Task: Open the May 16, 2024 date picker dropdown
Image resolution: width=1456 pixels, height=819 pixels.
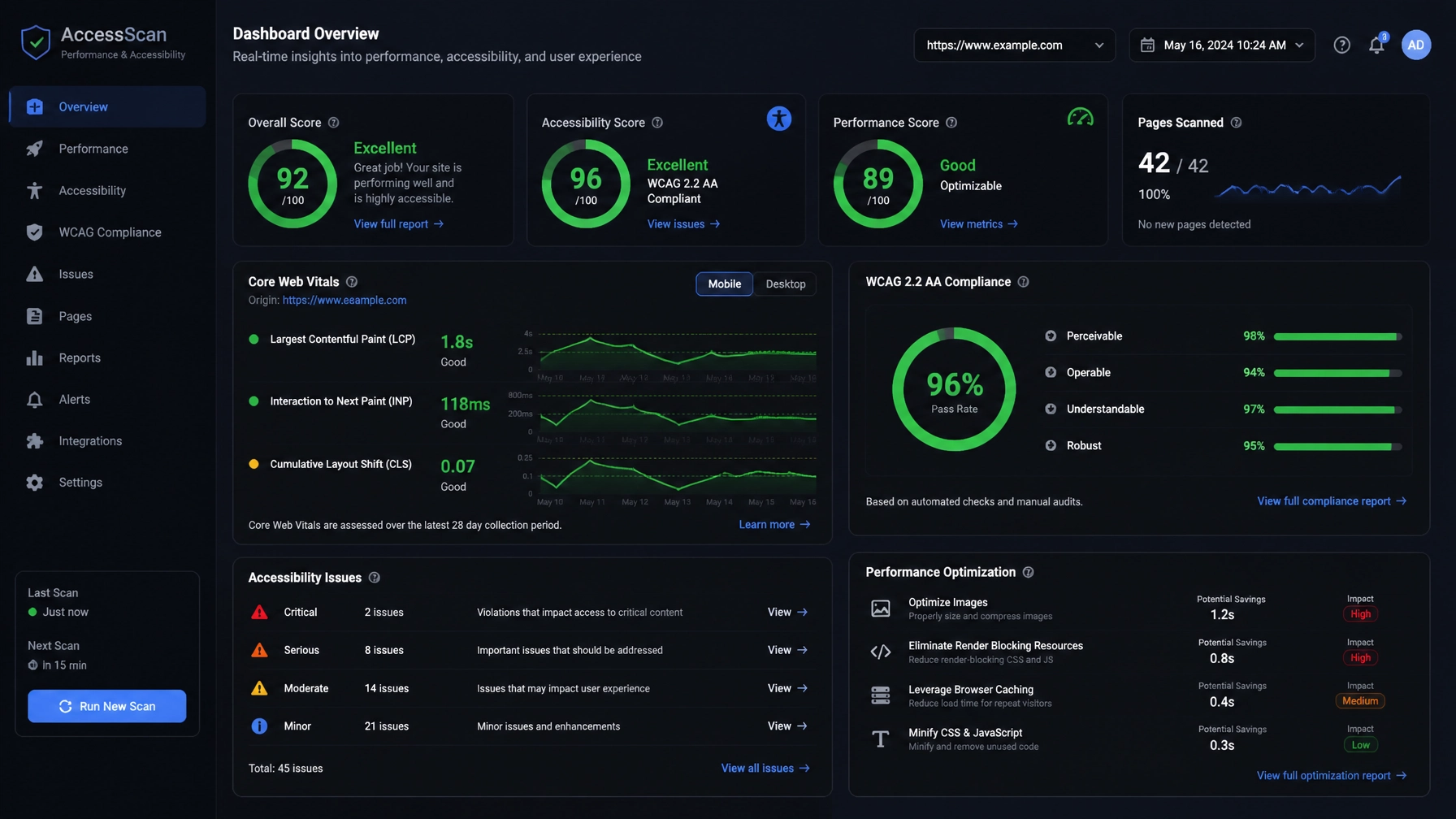Action: click(x=1221, y=45)
